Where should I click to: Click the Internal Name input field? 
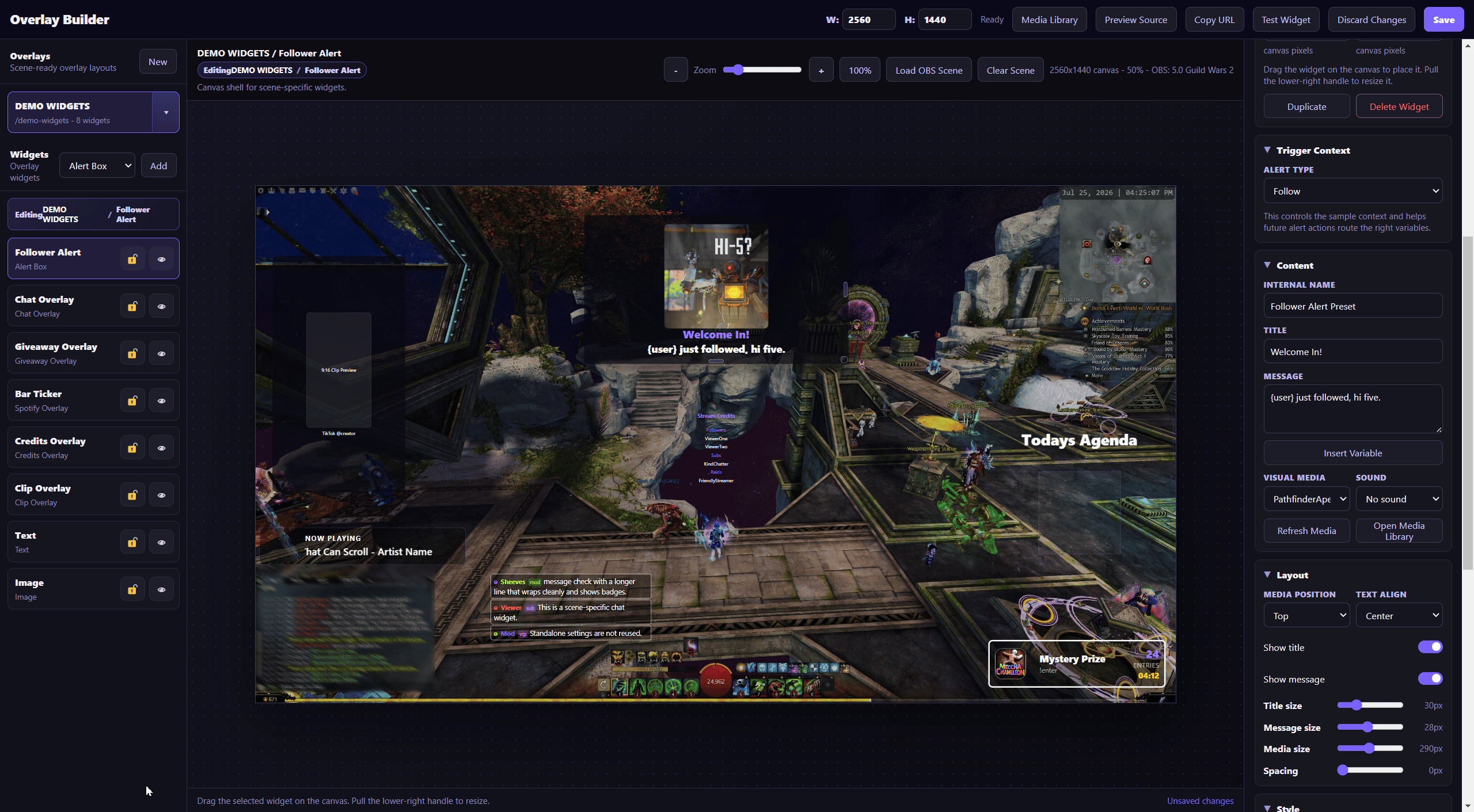1353,306
